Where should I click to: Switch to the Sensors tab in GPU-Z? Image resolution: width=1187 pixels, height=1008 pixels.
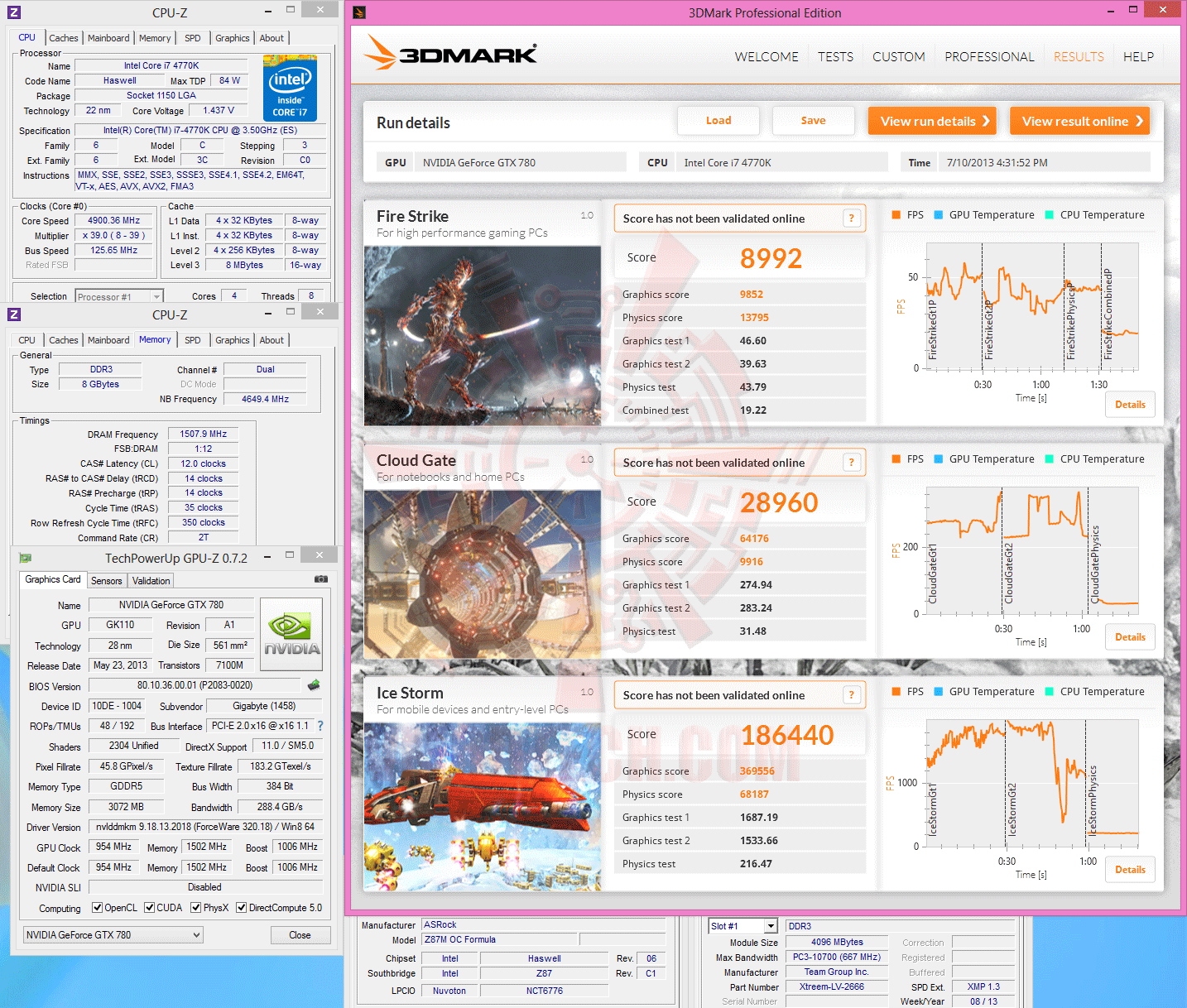[107, 581]
